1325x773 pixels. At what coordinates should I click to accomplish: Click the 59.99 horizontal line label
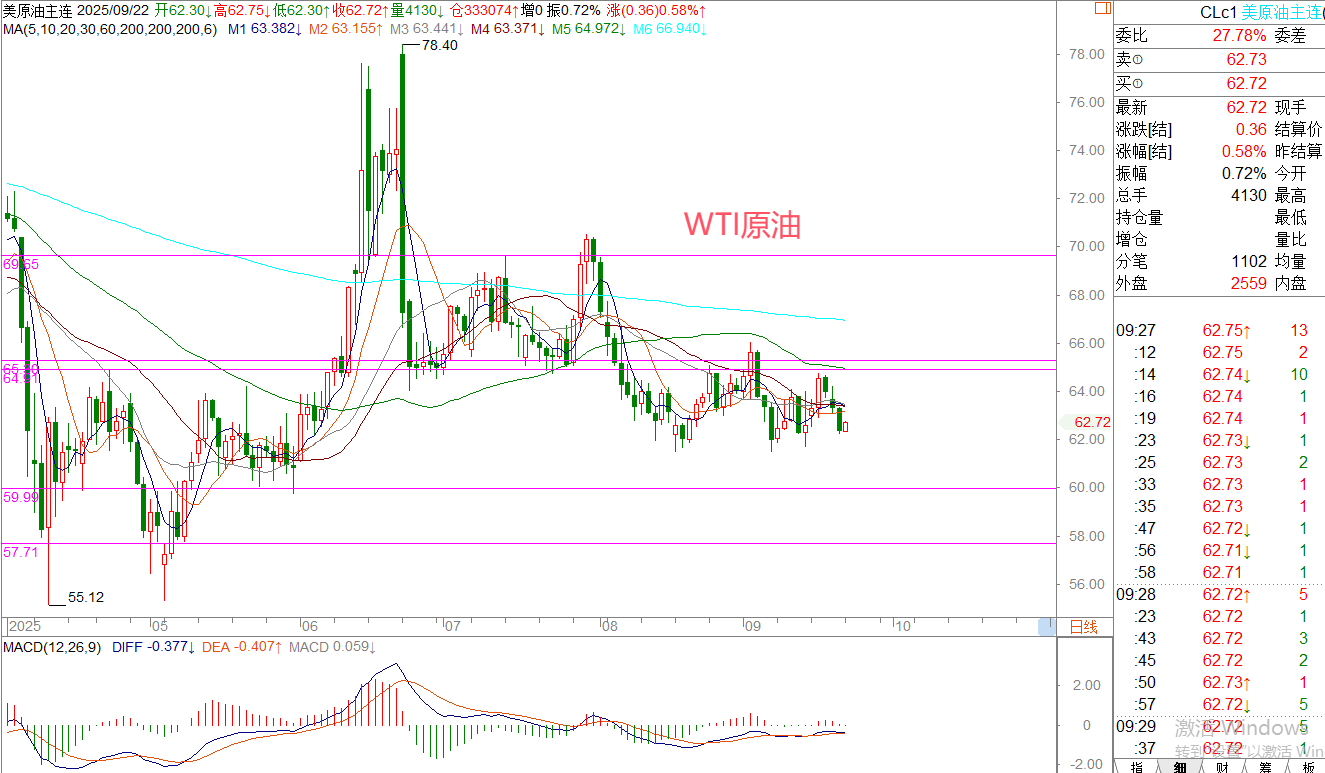click(21, 496)
